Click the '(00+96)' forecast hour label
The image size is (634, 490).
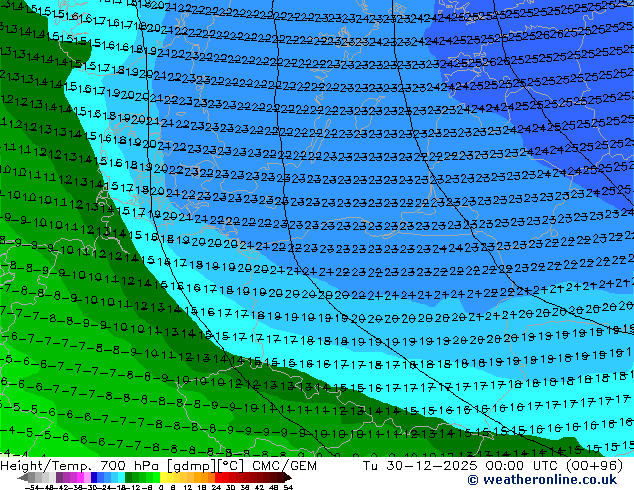[x=596, y=466]
